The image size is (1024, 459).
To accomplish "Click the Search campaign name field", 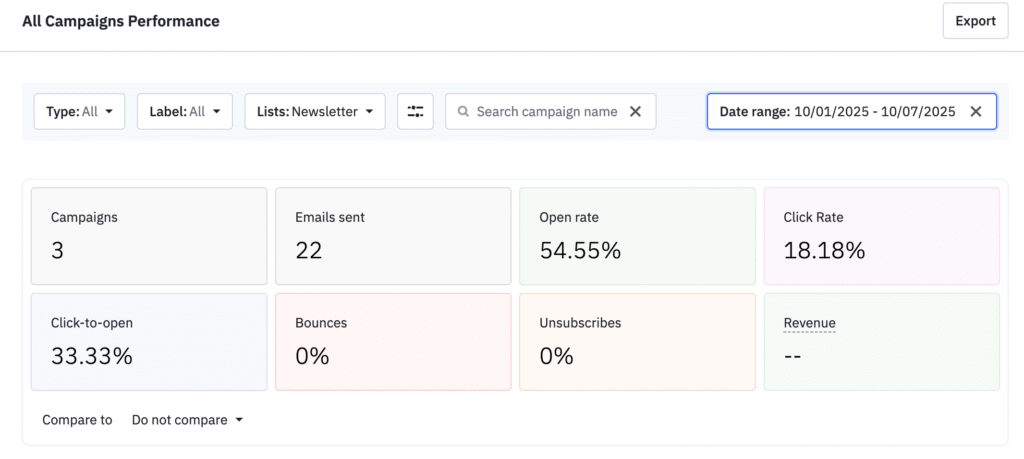I will [551, 112].
